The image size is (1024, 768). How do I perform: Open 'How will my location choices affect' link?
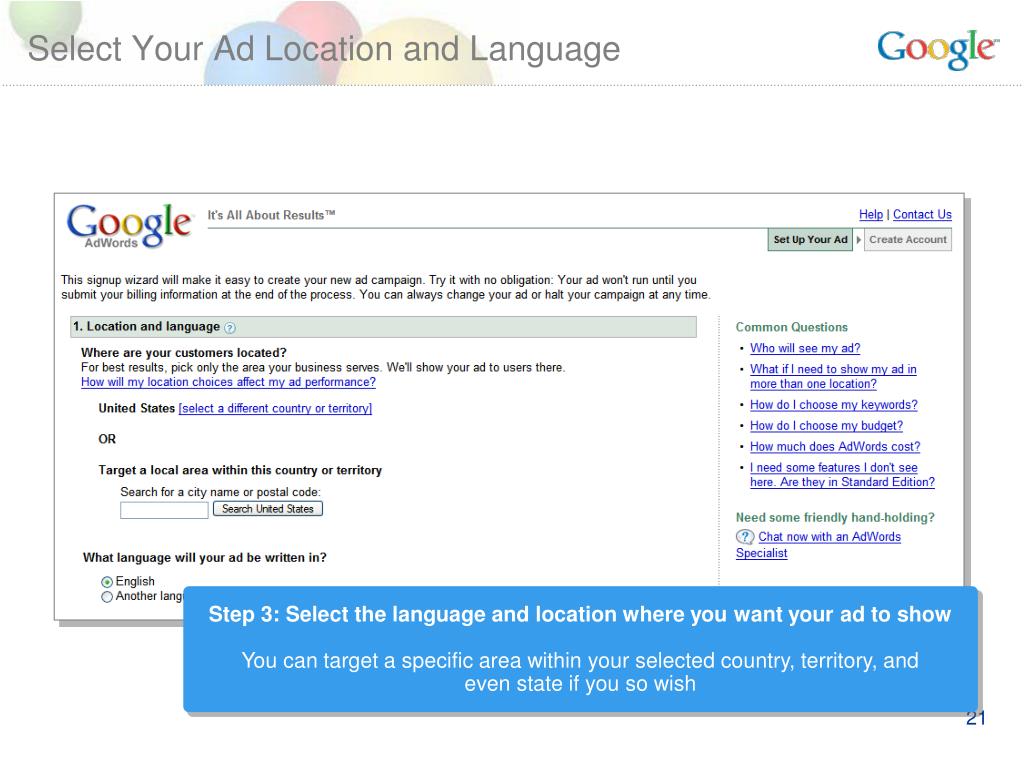[228, 382]
